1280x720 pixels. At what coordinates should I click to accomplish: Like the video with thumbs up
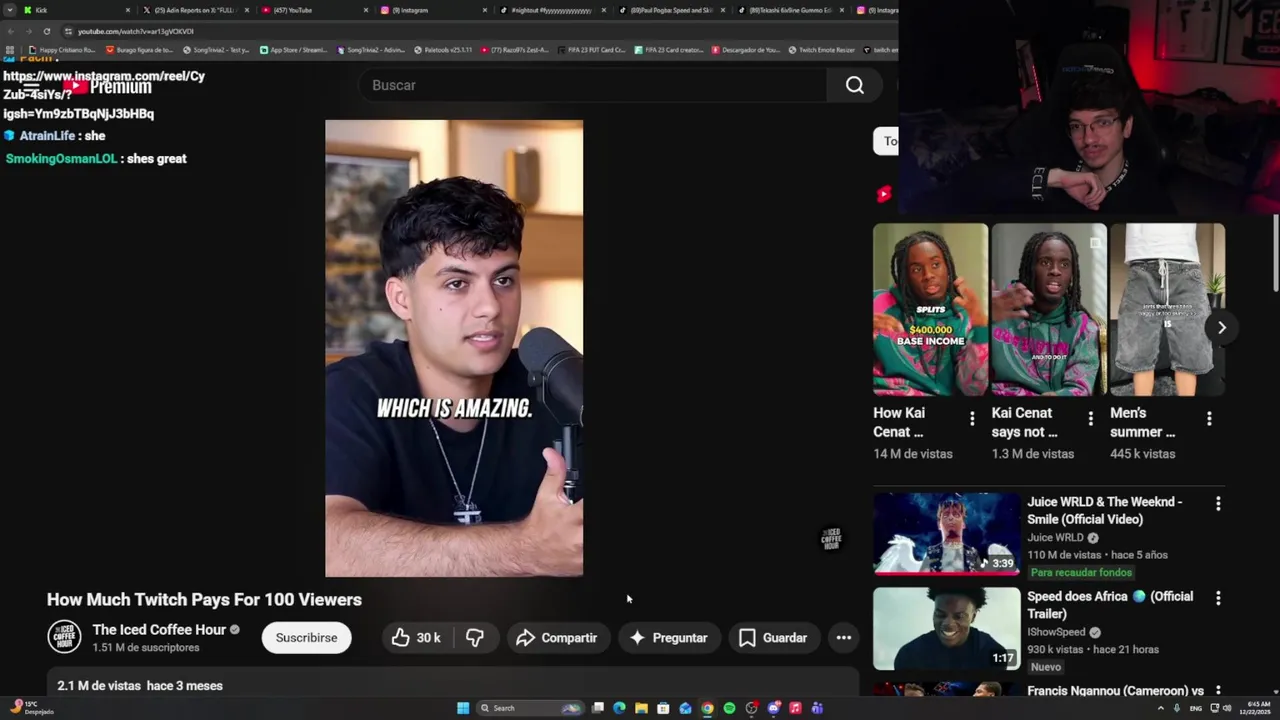416,638
